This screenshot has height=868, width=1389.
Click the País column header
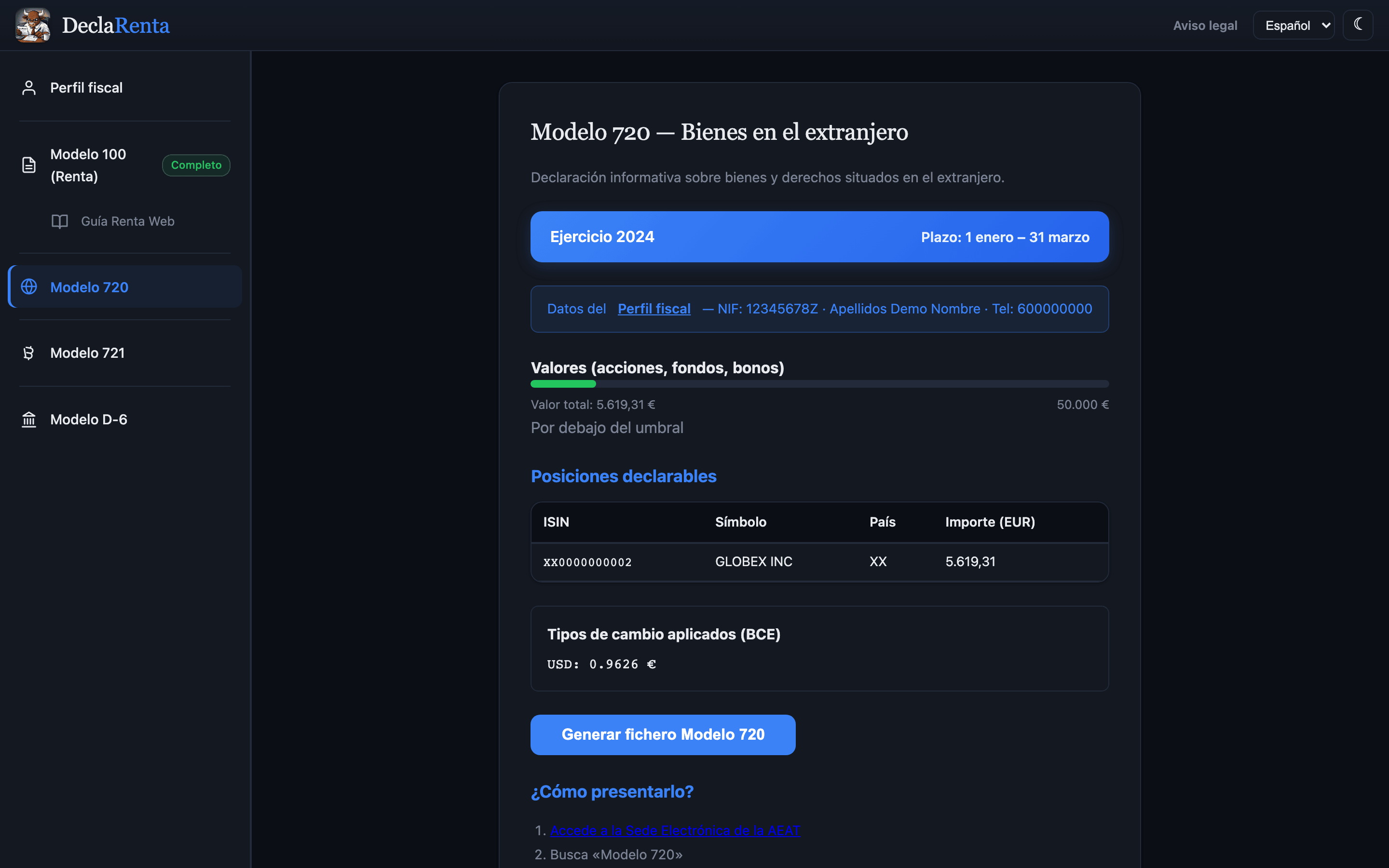point(882,522)
